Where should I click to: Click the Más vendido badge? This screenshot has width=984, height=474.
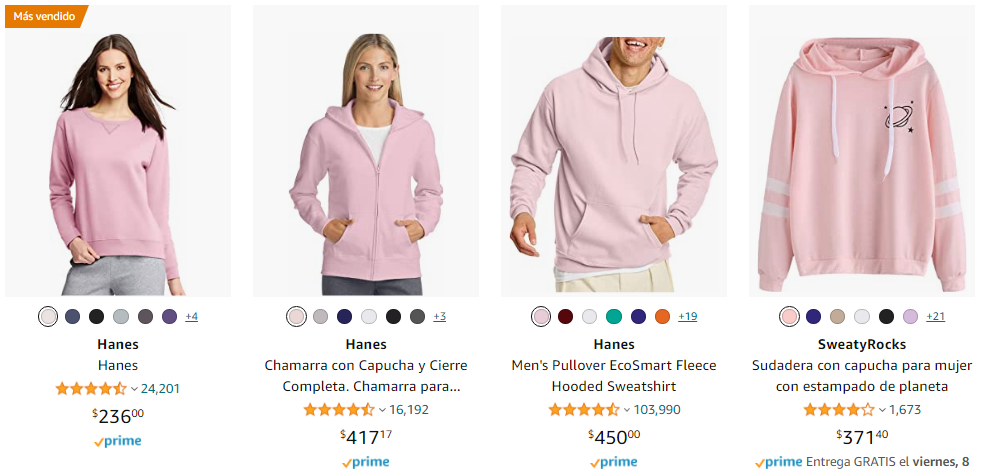[46, 16]
